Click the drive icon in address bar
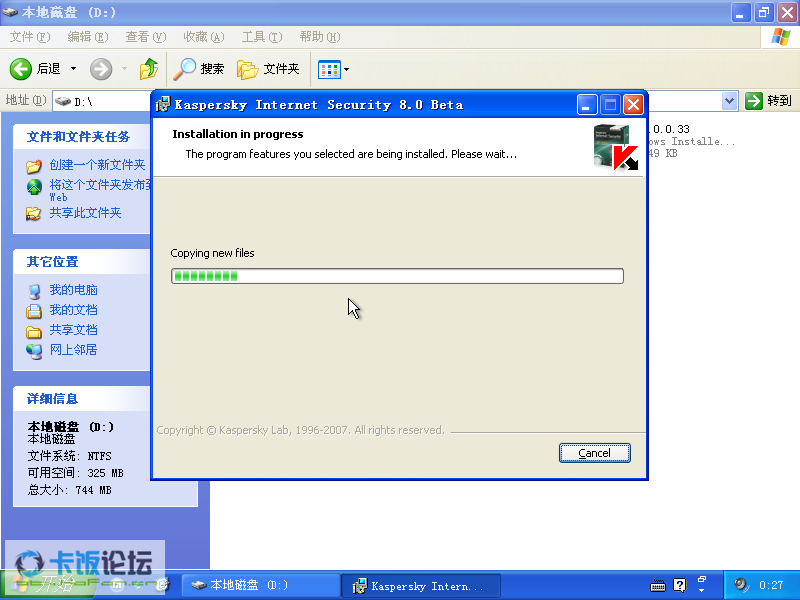 coord(63,102)
